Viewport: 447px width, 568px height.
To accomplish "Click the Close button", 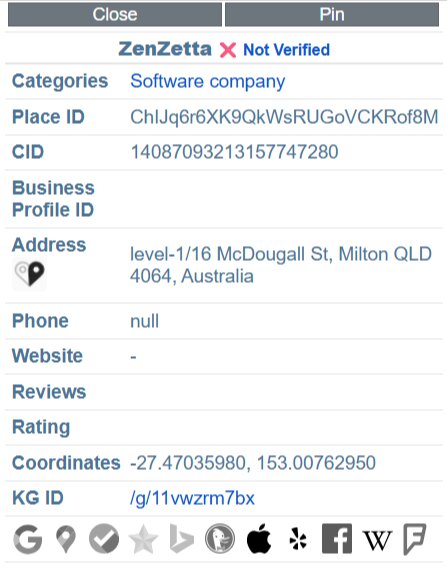I will pyautogui.click(x=115, y=14).
